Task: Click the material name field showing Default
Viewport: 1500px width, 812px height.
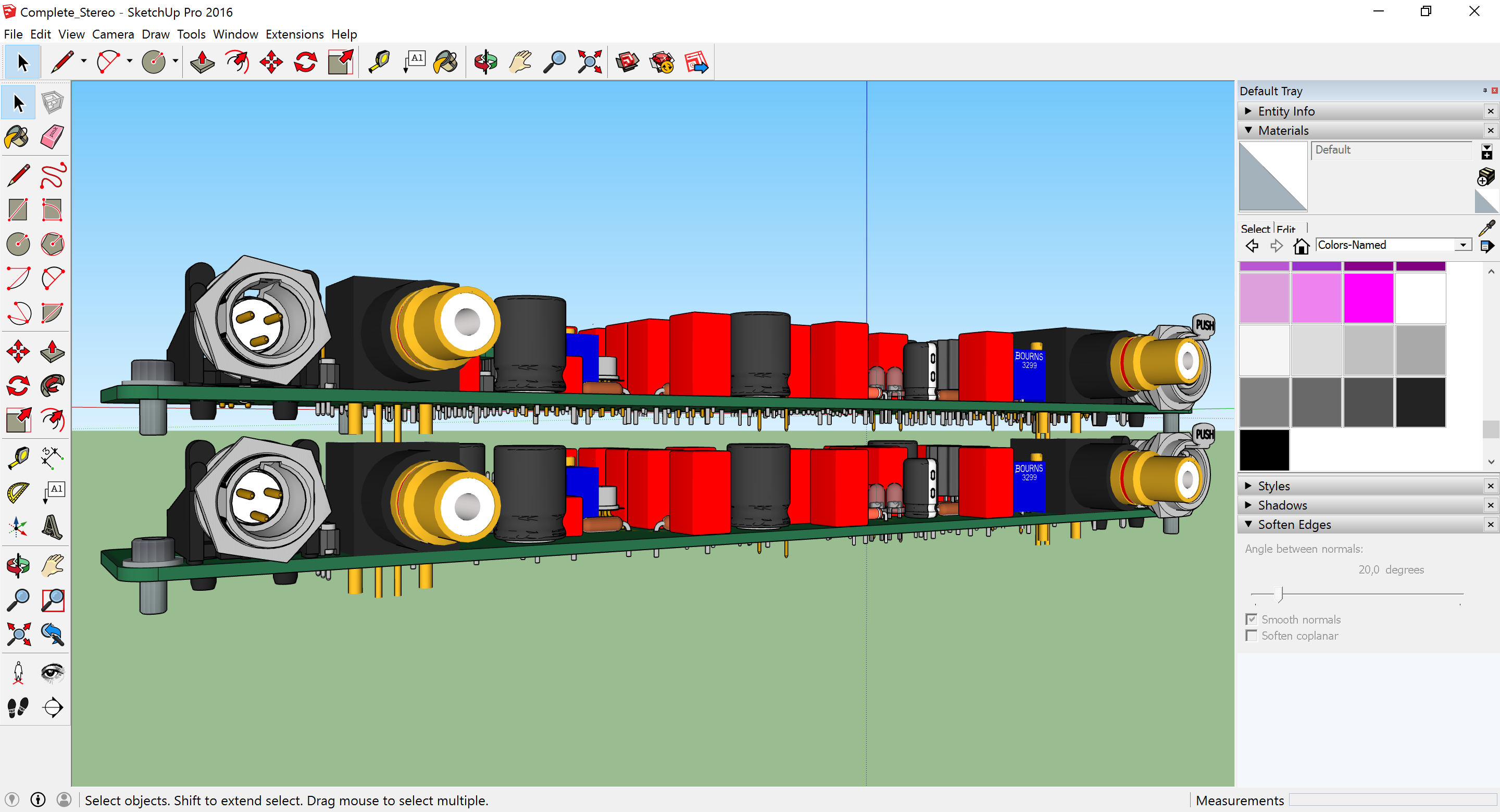Action: [x=1392, y=150]
